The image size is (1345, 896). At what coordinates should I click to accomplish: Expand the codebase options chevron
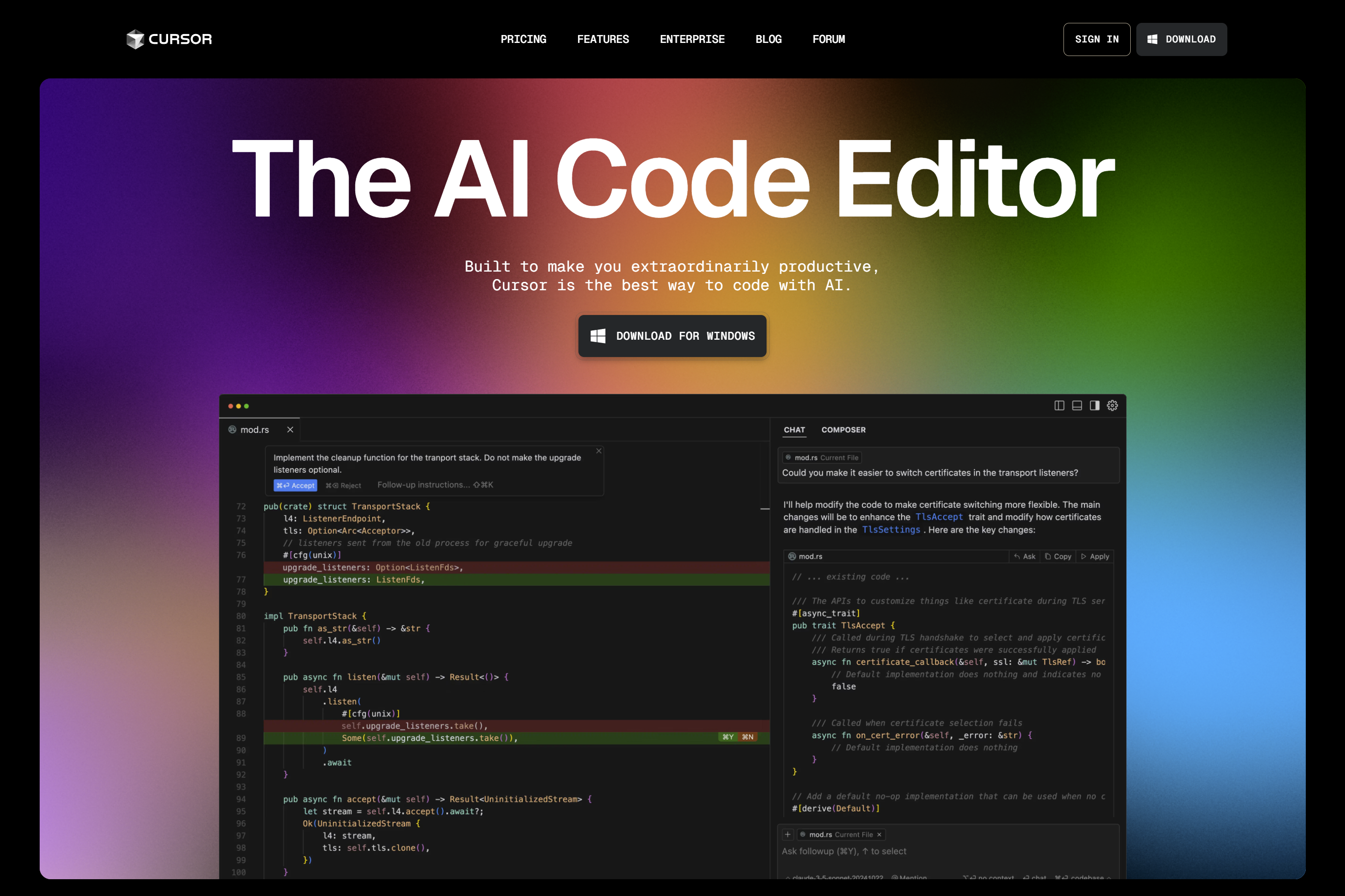(x=1109, y=878)
